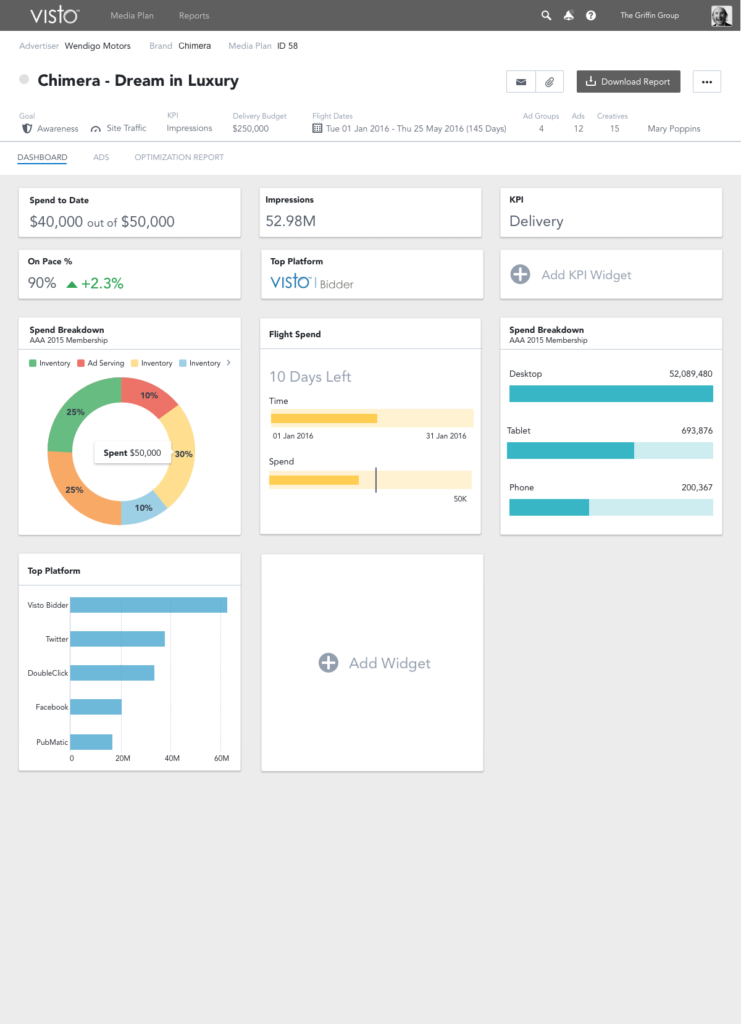This screenshot has width=741, height=1024.
Task: Click the Media Plan ID 58 breadcrumb
Action: 287,46
